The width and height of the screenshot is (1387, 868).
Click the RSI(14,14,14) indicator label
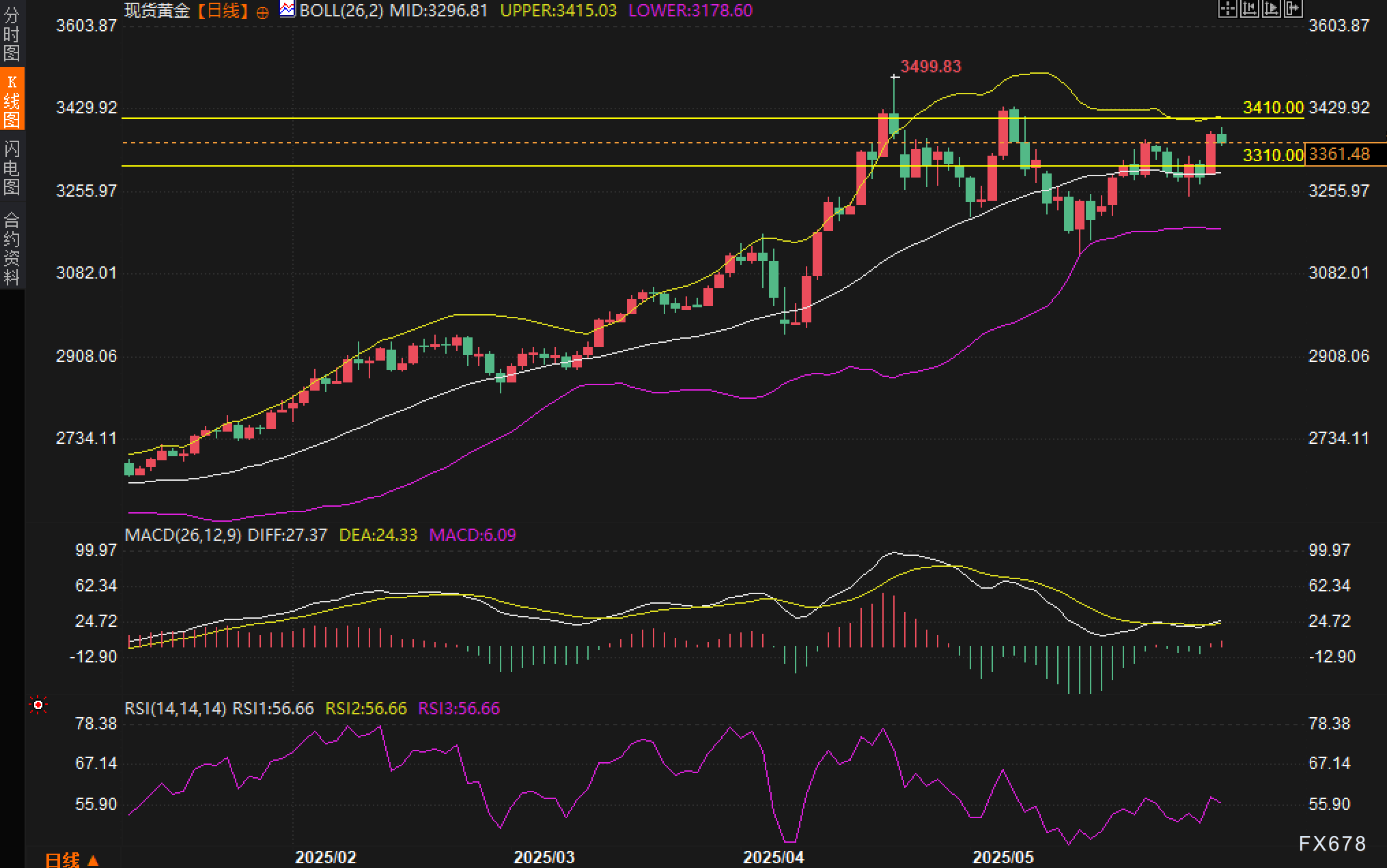pyautogui.click(x=175, y=708)
